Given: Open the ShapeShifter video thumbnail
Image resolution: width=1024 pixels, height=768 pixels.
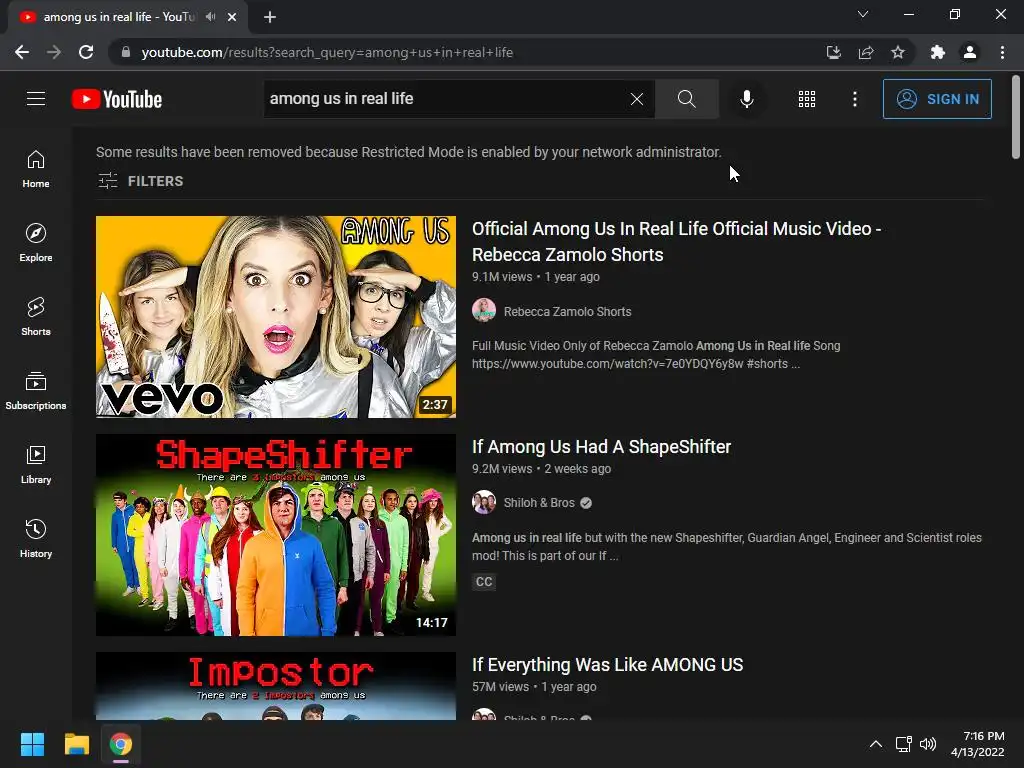Looking at the screenshot, I should (x=276, y=535).
